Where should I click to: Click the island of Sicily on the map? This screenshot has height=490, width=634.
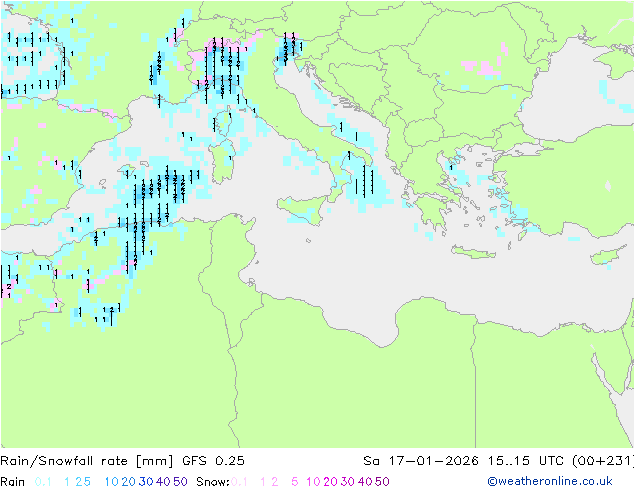coord(302,209)
